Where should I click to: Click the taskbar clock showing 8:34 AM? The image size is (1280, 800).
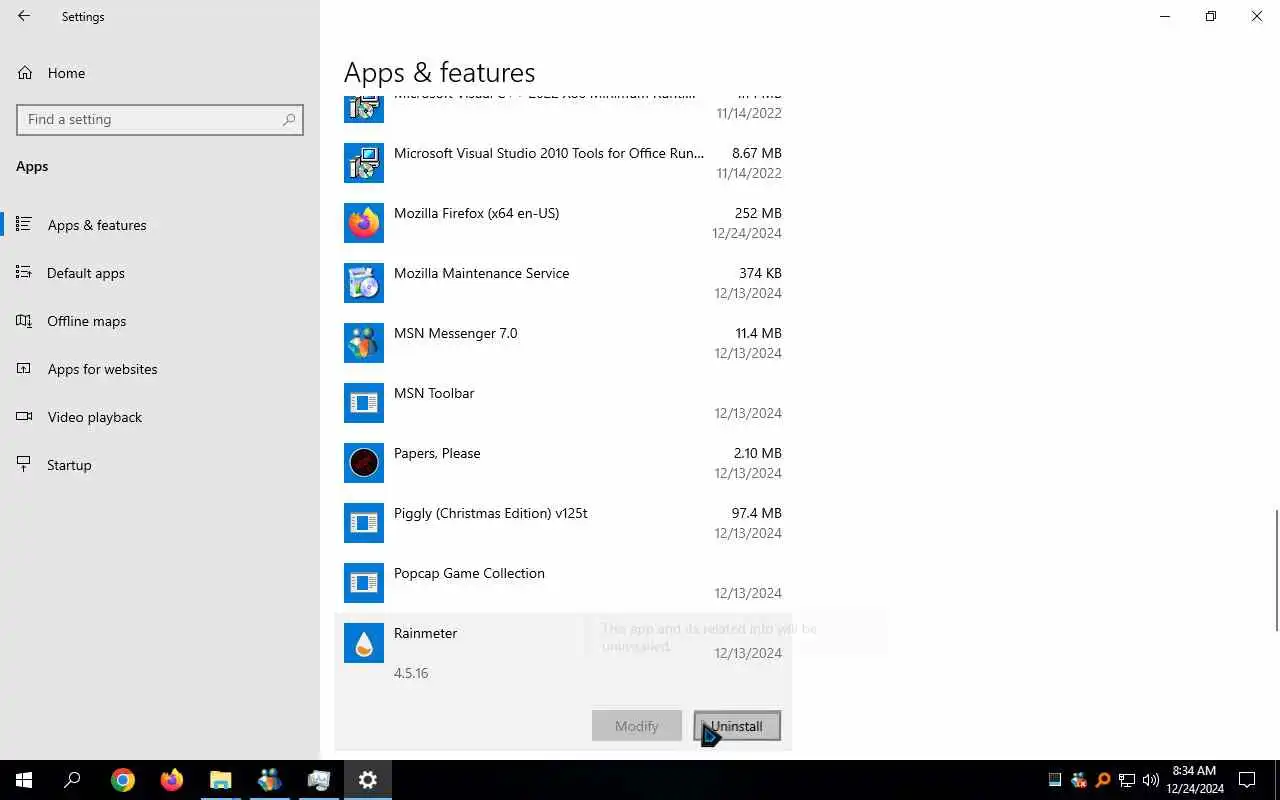coord(1195,780)
